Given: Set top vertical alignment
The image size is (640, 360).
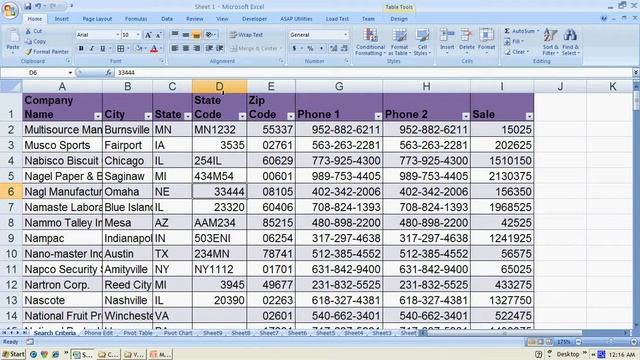Looking at the screenshot, I should [x=175, y=35].
